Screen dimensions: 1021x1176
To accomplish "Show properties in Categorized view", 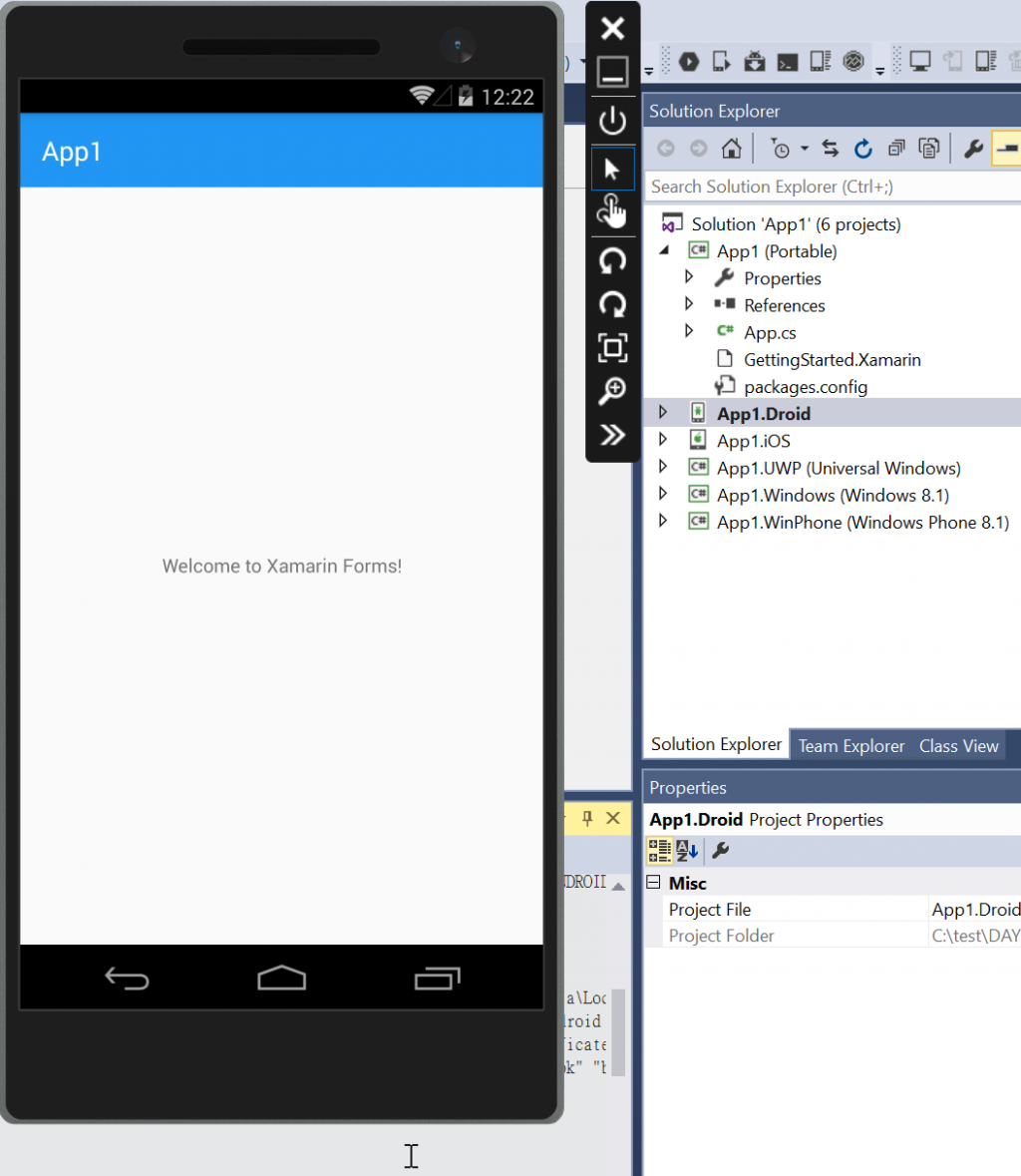I will [660, 851].
